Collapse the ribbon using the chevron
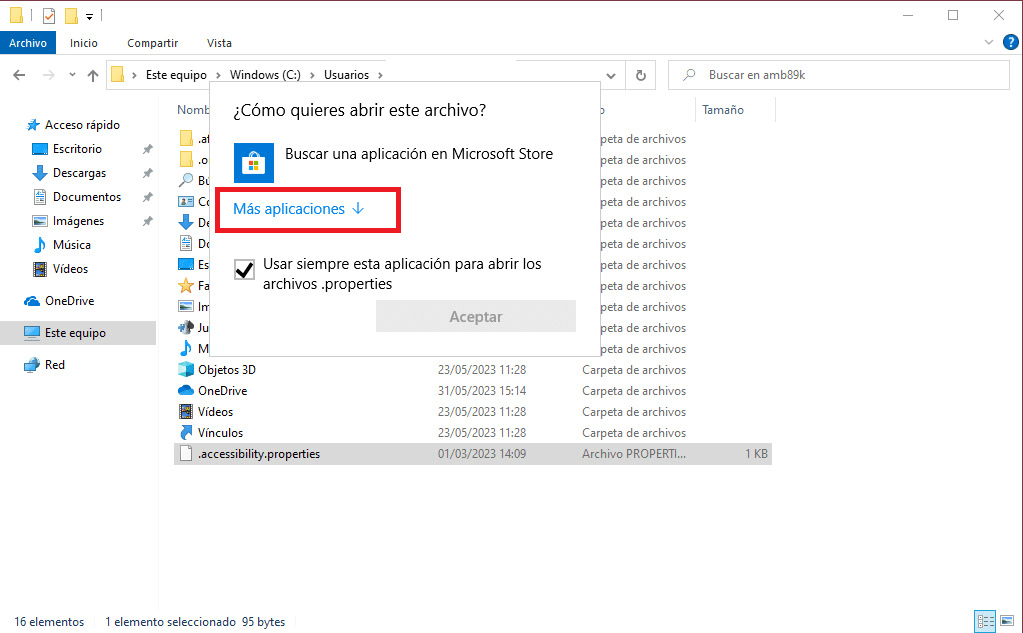The width and height of the screenshot is (1023, 633). 989,43
